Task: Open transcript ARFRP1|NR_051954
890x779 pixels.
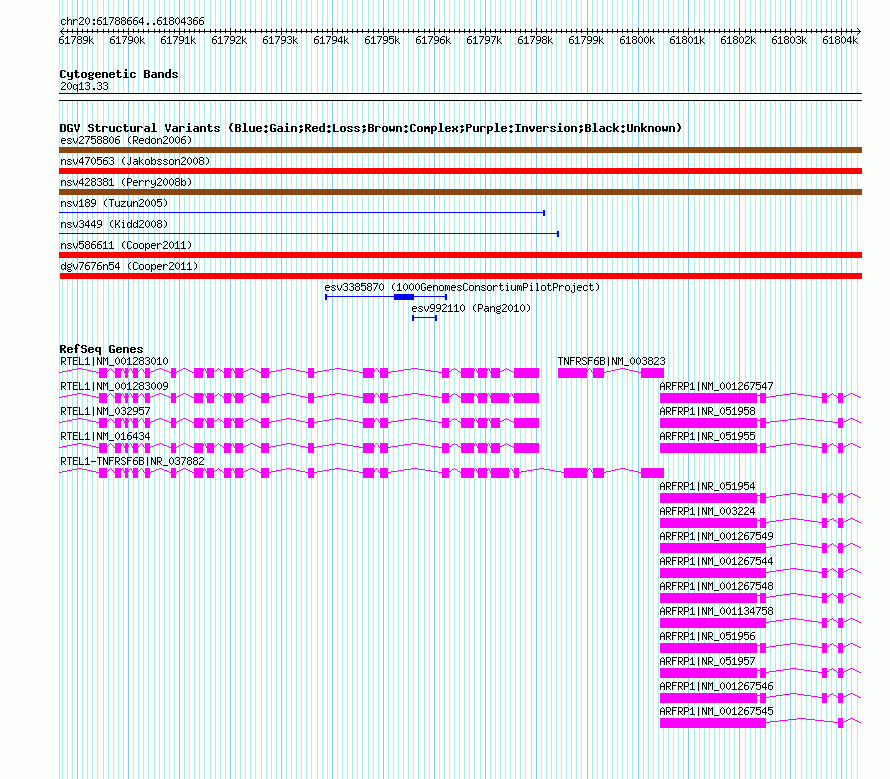Action: [x=707, y=486]
